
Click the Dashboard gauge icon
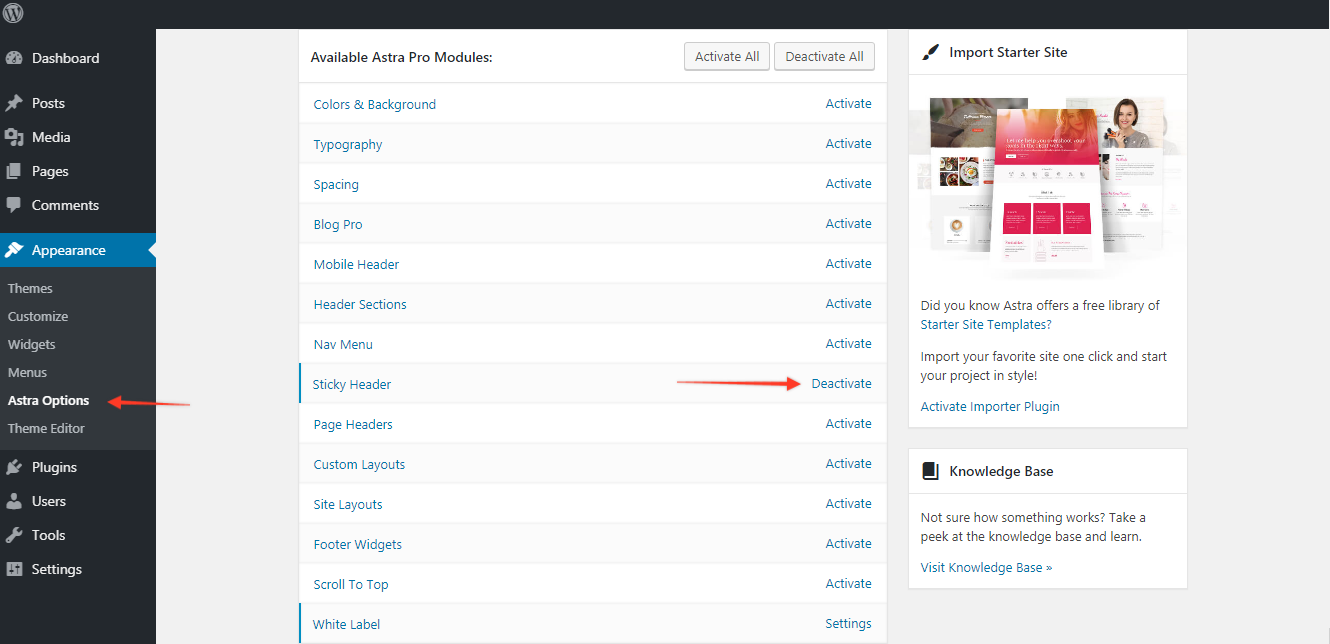coord(14,58)
